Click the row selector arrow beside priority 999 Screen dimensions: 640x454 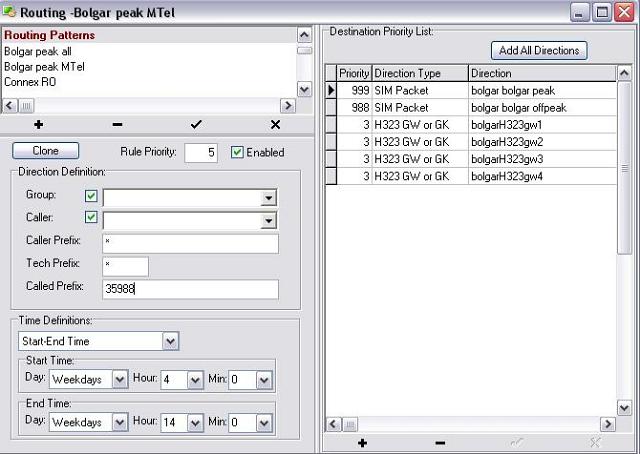pos(331,90)
